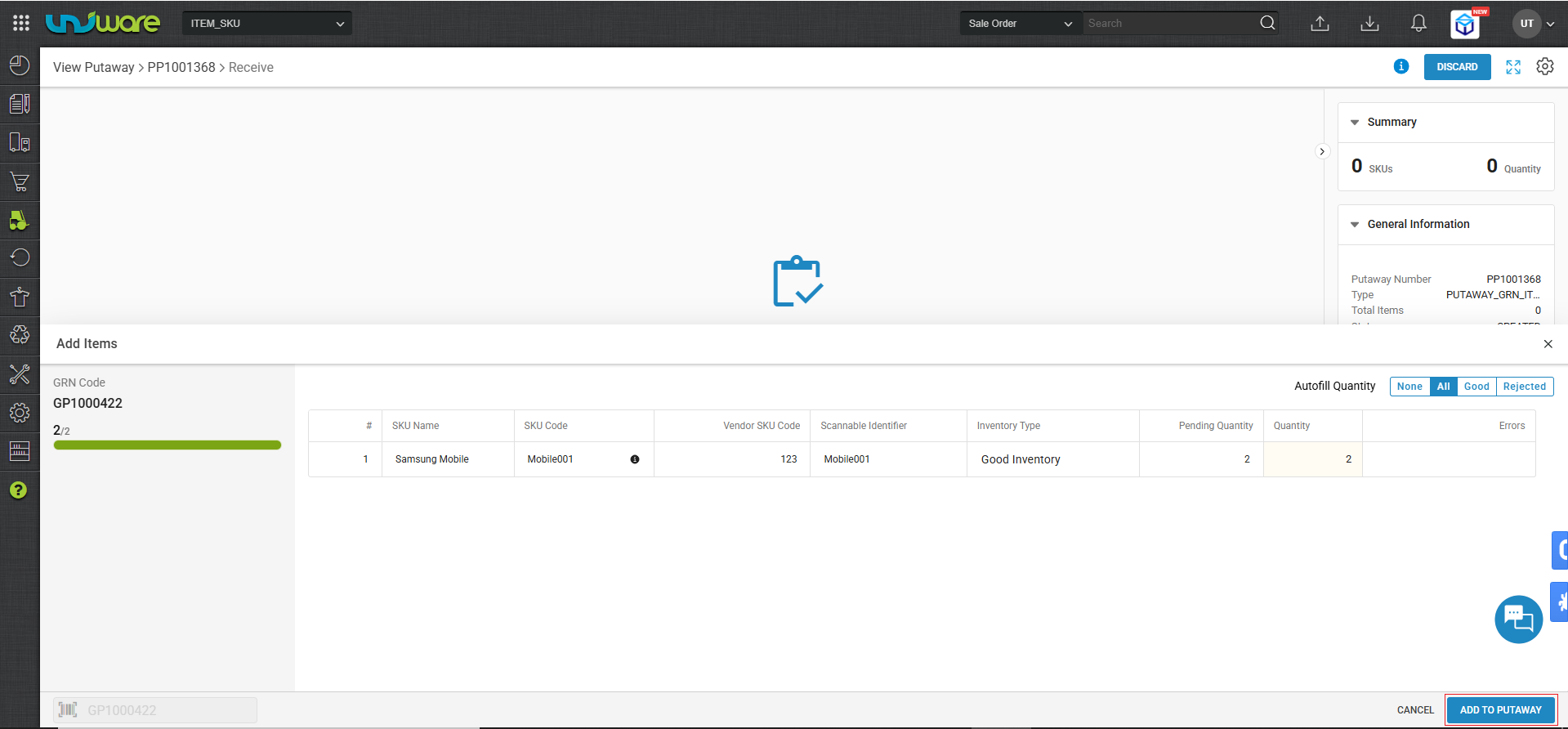1568x729 pixels.
Task: Open the green help question mark icon
Action: [18, 490]
